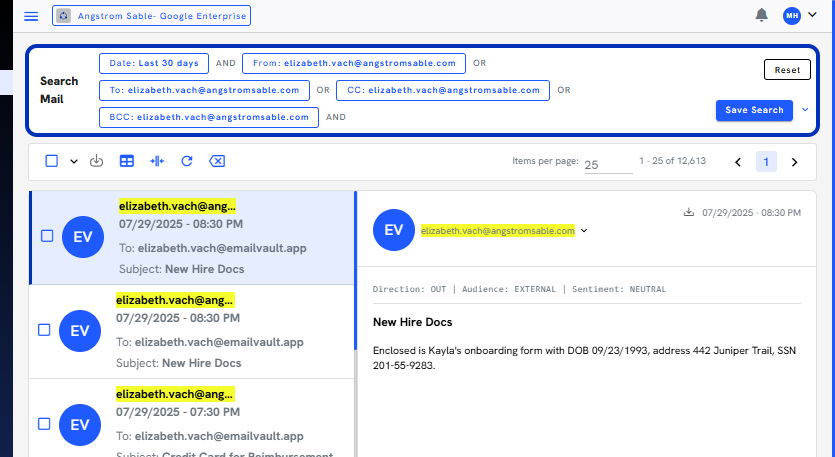835x457 pixels.
Task: Reset the search filters
Action: pos(787,70)
